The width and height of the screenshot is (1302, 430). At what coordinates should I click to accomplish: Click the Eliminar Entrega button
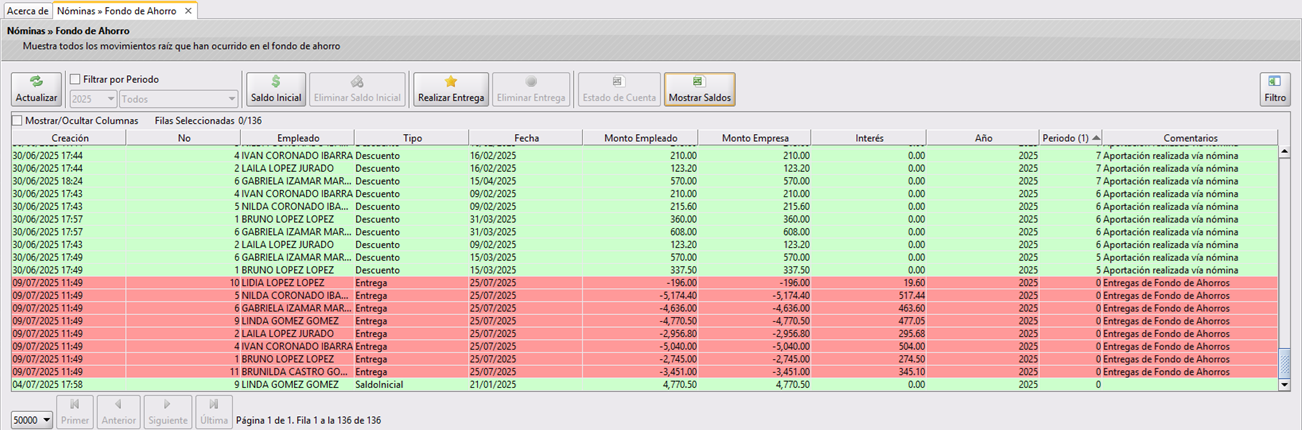pyautogui.click(x=531, y=89)
